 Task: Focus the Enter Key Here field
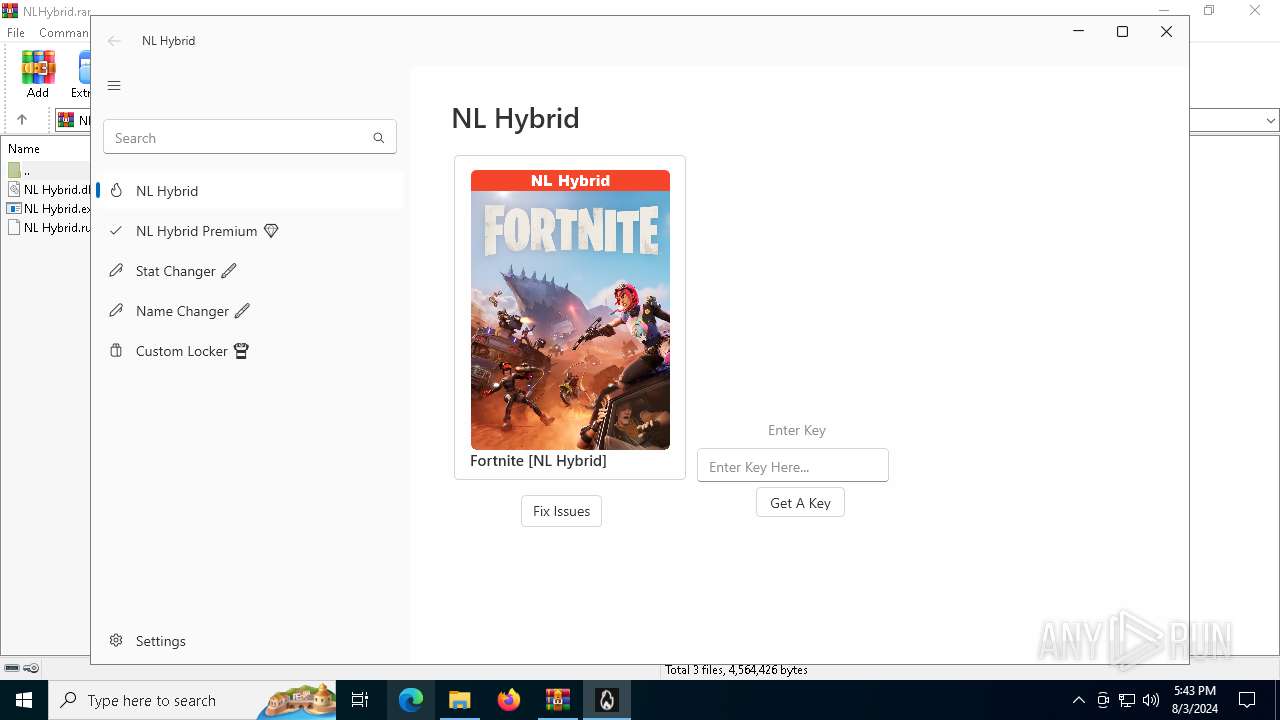(793, 465)
